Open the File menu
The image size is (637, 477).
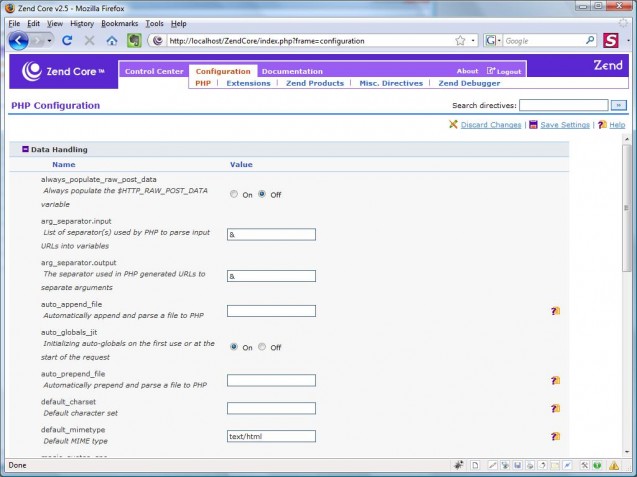click(x=14, y=24)
